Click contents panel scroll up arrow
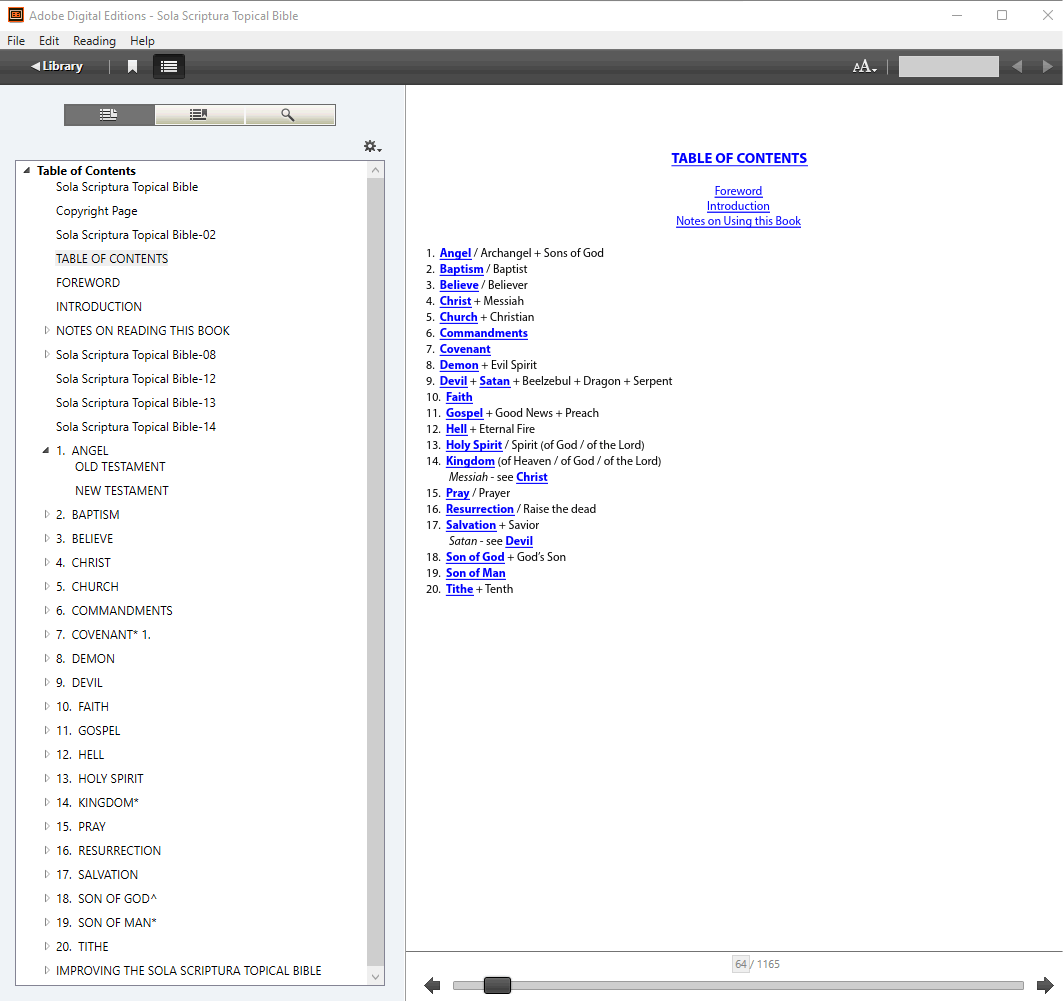This screenshot has width=1063, height=1001. 376,170
